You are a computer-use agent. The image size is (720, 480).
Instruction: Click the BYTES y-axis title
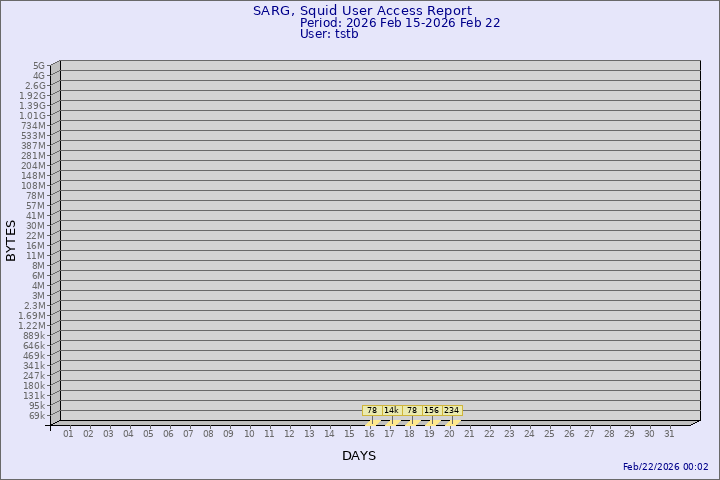click(11, 240)
